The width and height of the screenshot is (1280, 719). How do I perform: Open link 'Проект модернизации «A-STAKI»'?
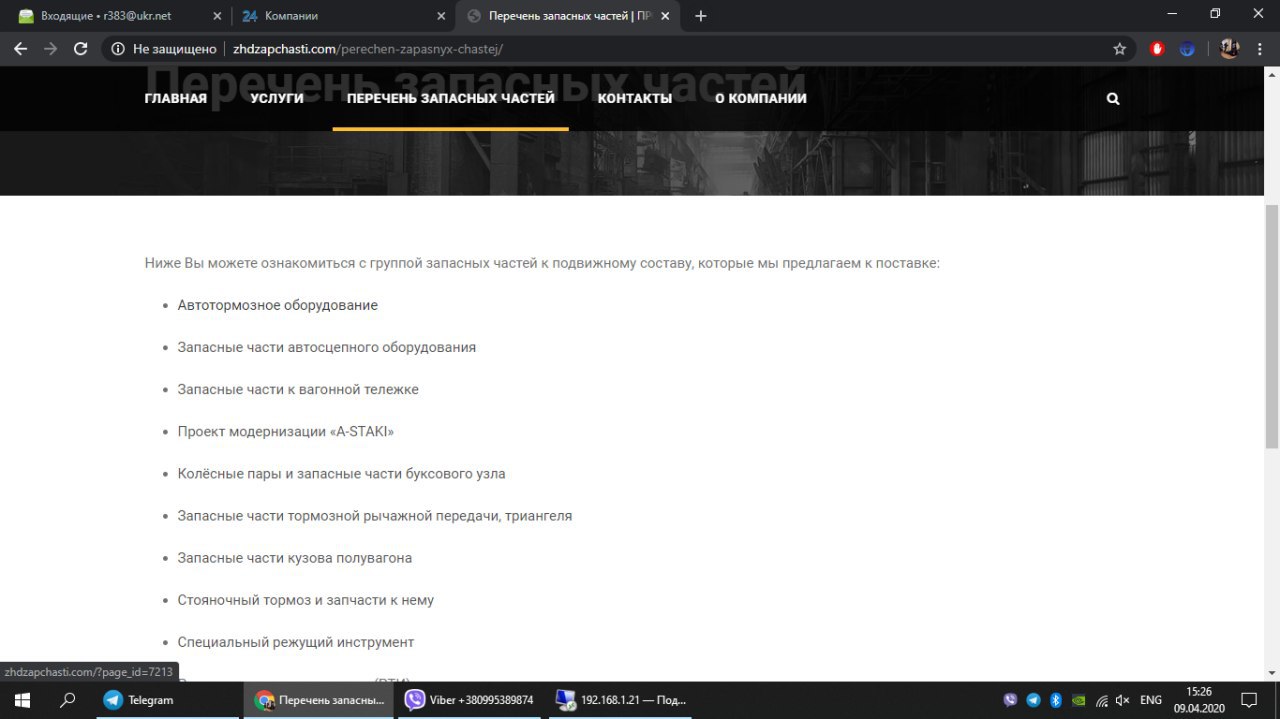tap(286, 431)
